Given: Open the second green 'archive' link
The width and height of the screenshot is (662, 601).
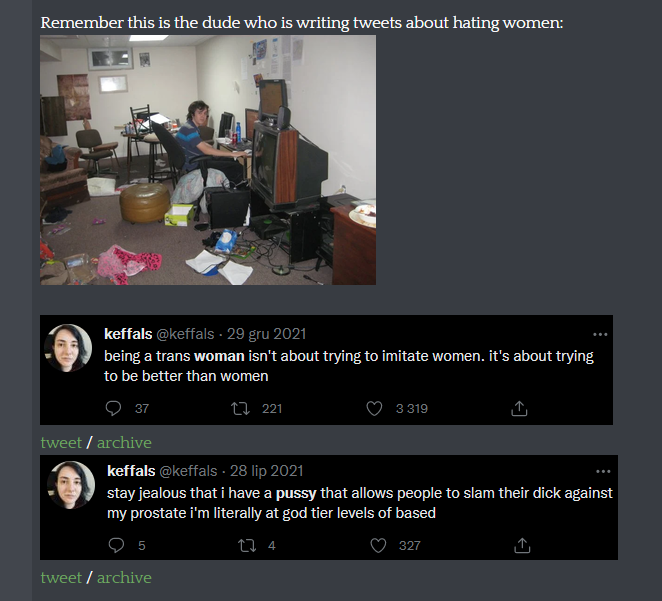Looking at the screenshot, I should [x=124, y=577].
